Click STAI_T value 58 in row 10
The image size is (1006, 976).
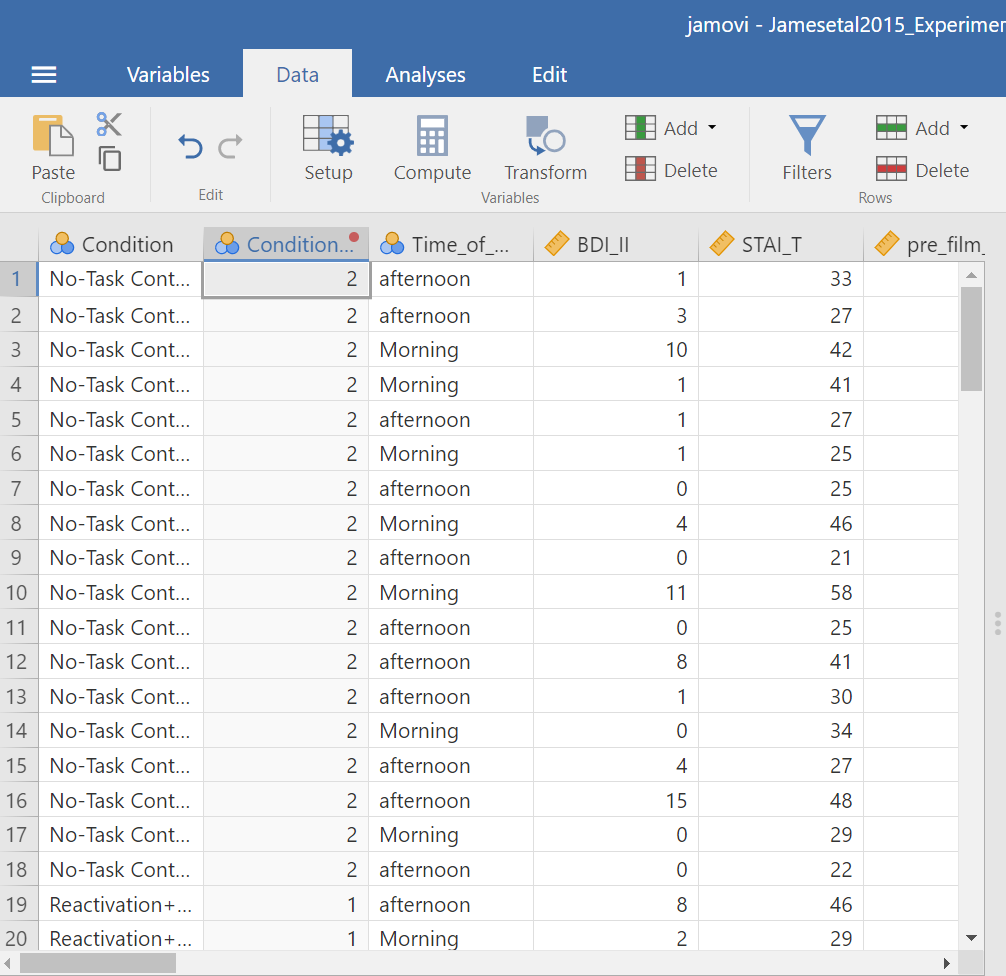click(x=781, y=592)
